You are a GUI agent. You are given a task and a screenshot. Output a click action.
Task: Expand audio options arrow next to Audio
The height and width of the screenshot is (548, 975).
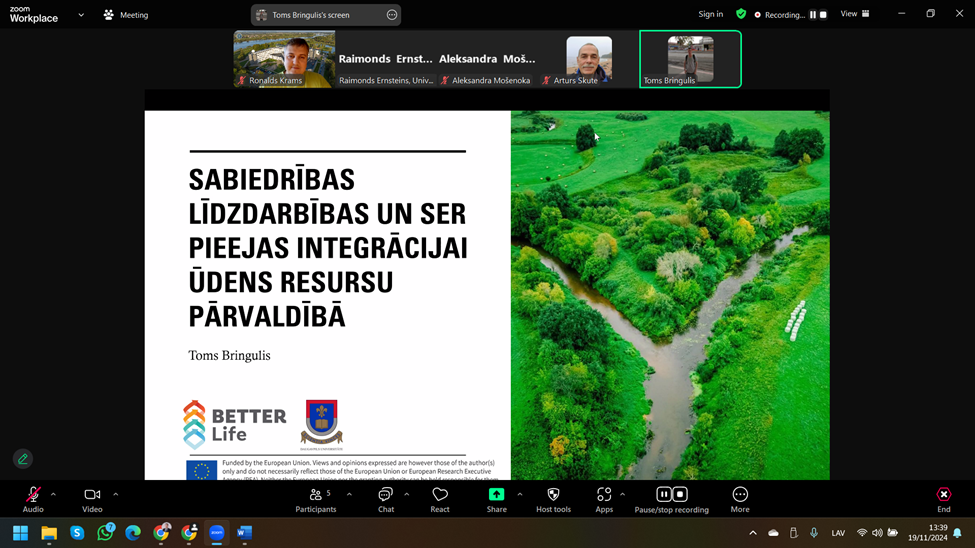click(53, 495)
